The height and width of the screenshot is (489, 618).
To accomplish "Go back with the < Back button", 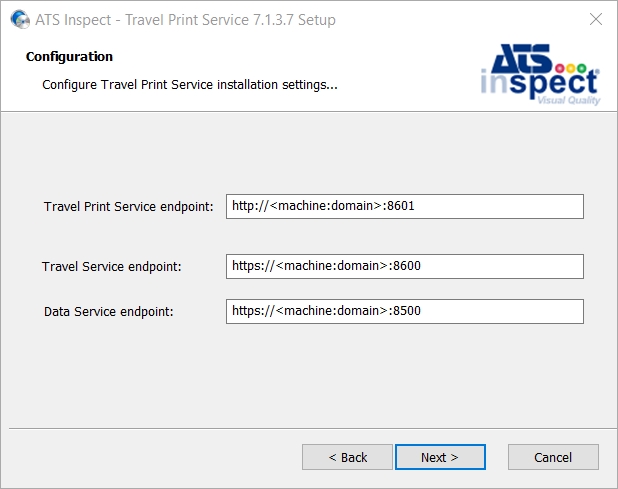I will click(x=347, y=457).
